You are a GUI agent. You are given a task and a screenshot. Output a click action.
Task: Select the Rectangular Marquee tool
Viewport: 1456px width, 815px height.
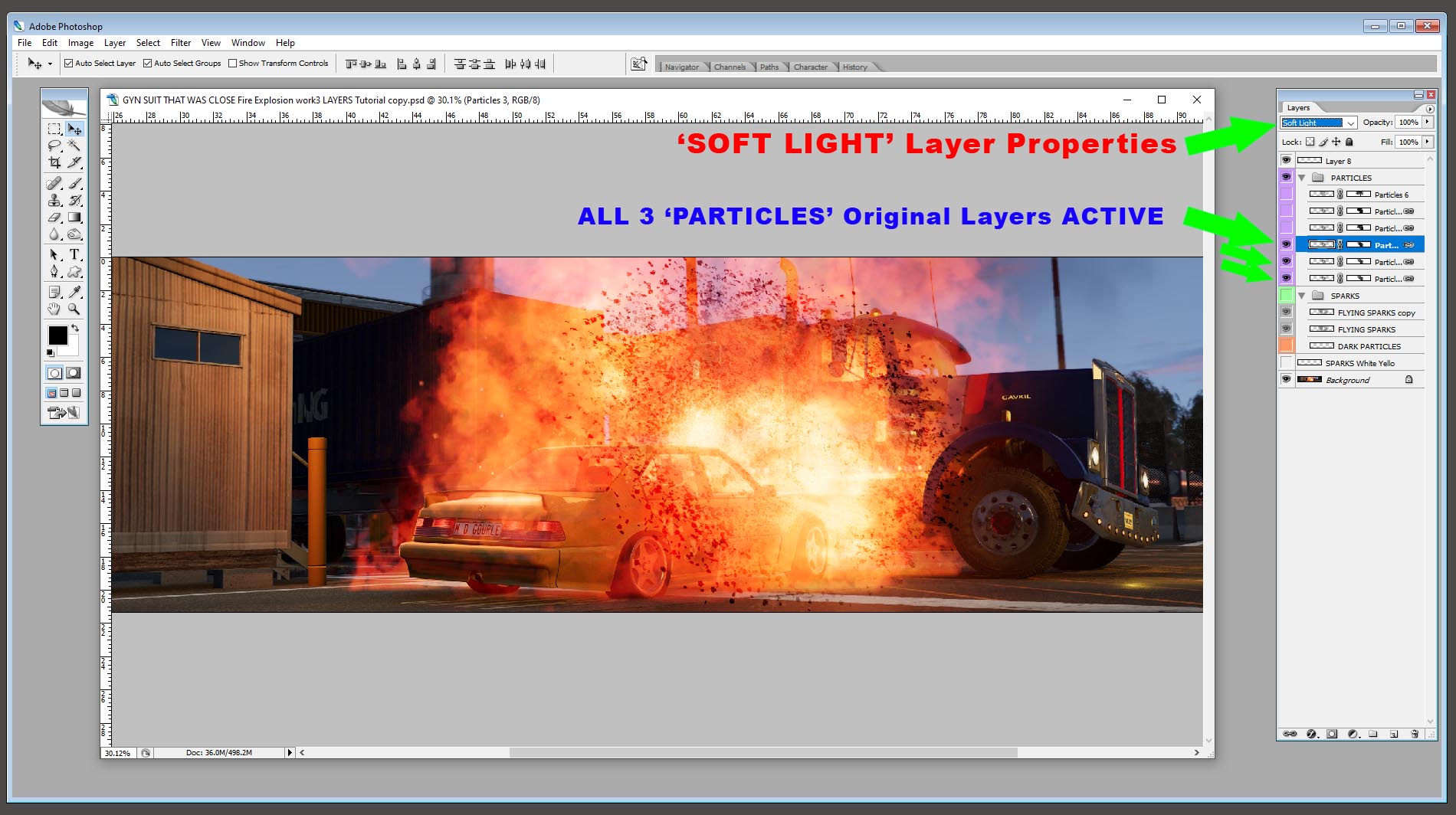[54, 129]
